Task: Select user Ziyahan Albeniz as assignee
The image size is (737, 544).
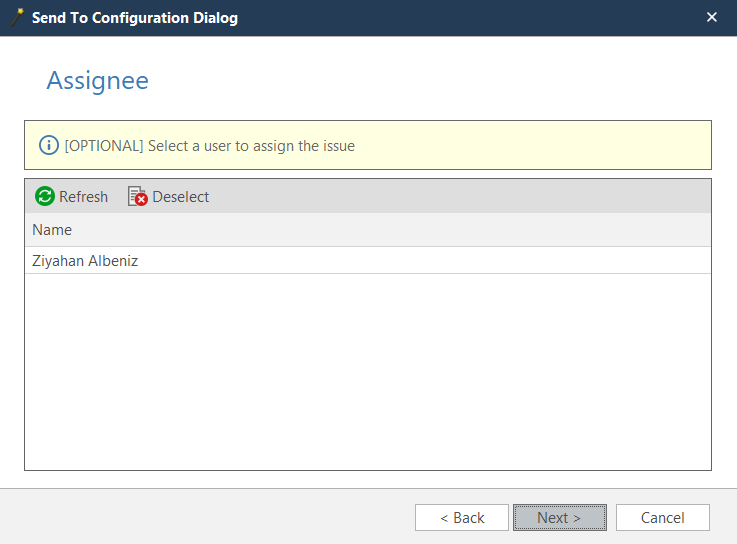Action: pyautogui.click(x=84, y=261)
